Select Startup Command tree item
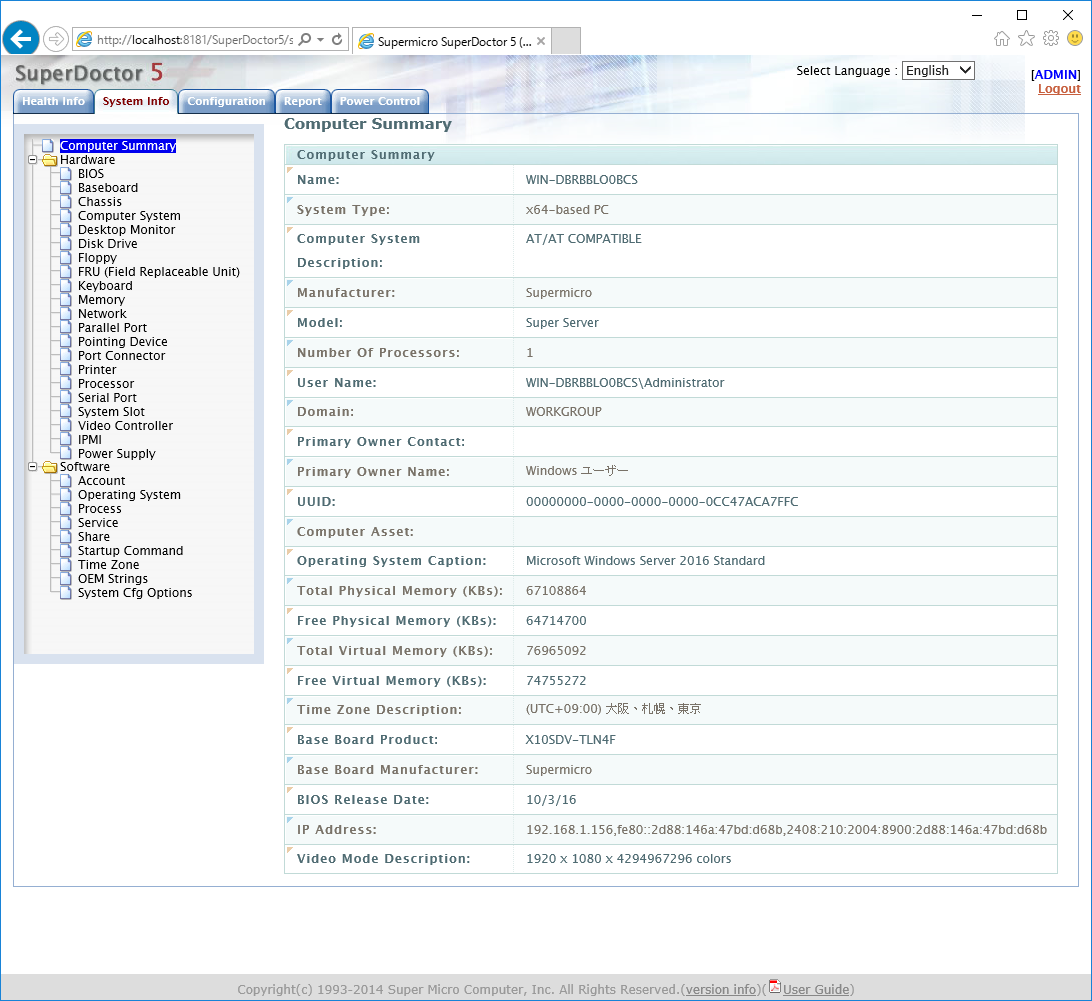Screen dimensions: 1092x1001 pos(130,550)
